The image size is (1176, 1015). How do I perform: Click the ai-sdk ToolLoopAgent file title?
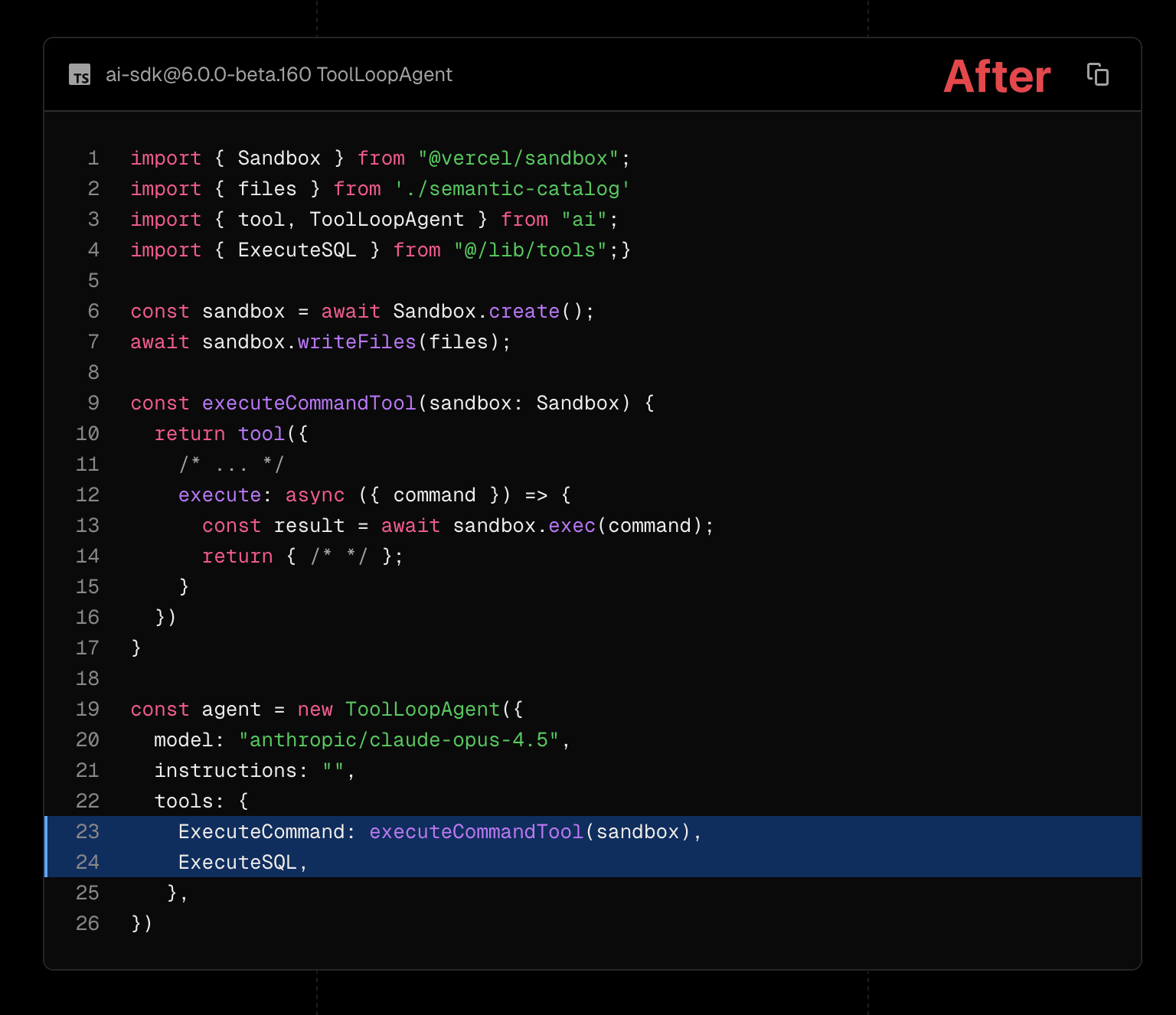[x=279, y=75]
